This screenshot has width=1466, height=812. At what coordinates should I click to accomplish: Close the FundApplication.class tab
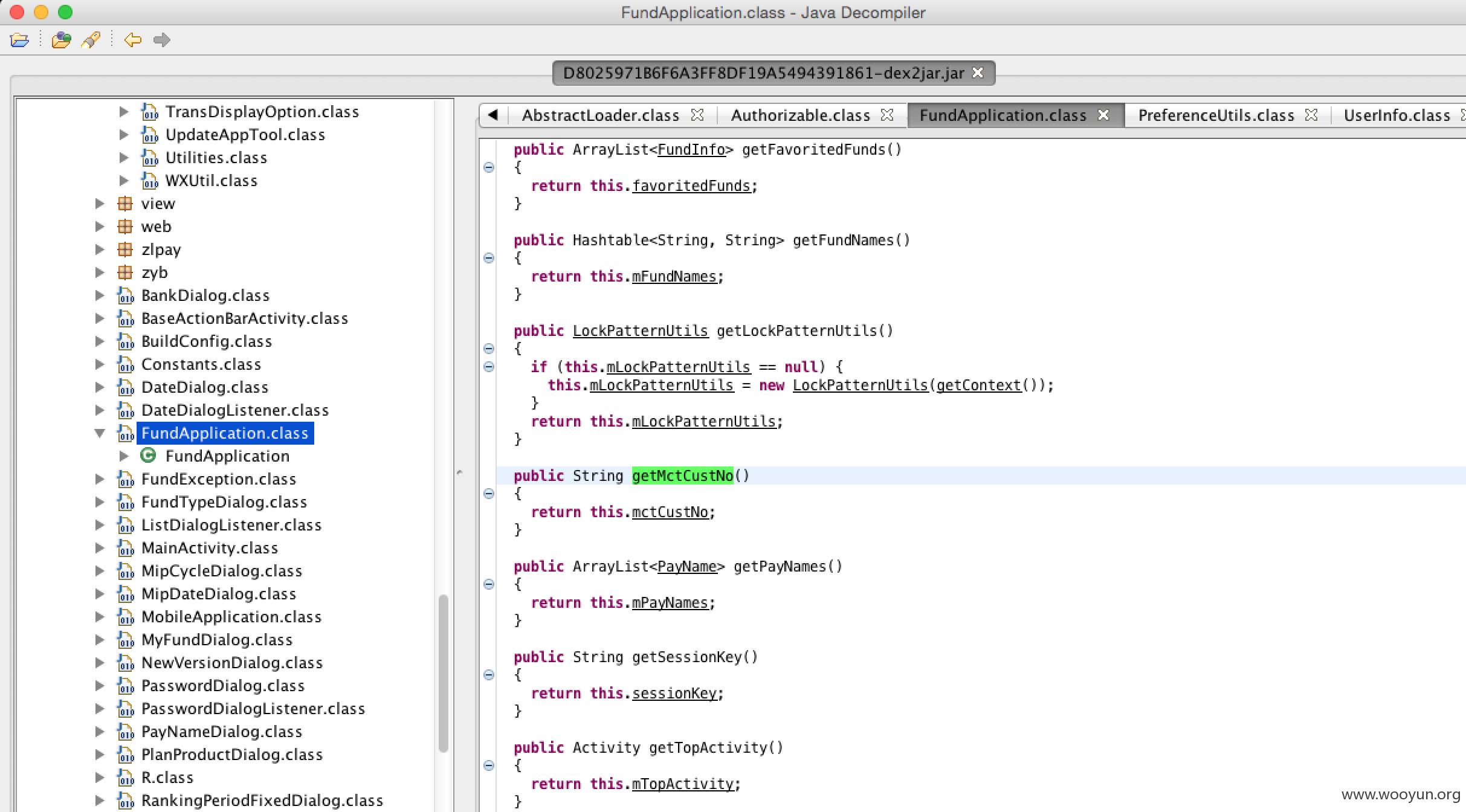click(x=1103, y=115)
